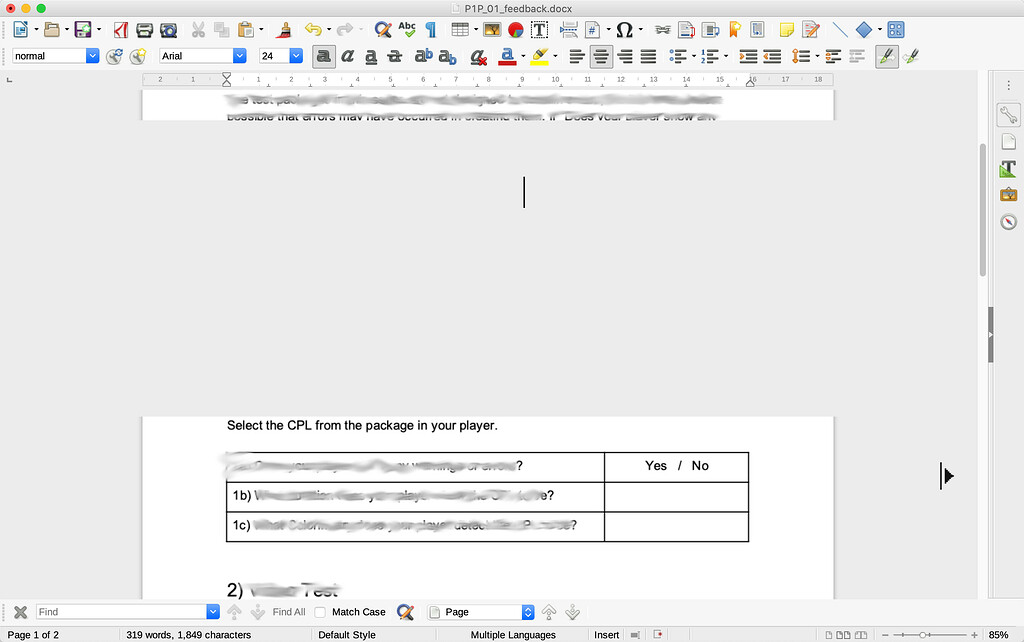The image size is (1024, 642).
Task: Insert a text box using the T icon
Action: (x=539, y=29)
